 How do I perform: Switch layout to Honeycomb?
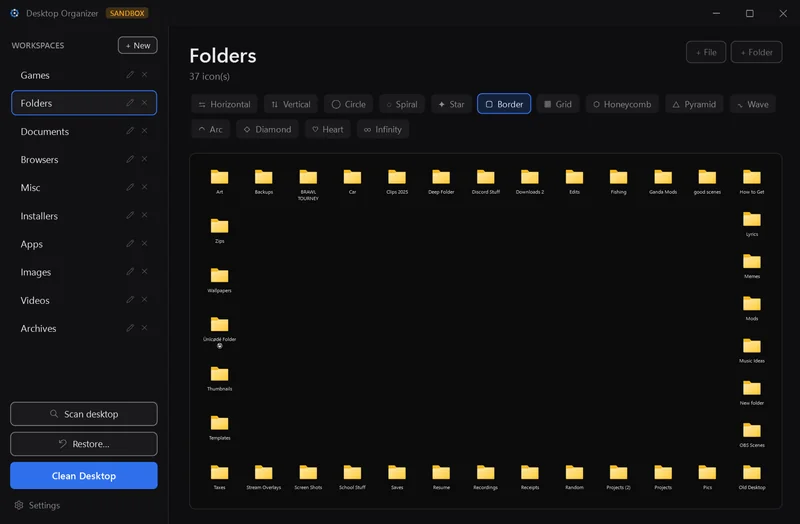coord(622,104)
